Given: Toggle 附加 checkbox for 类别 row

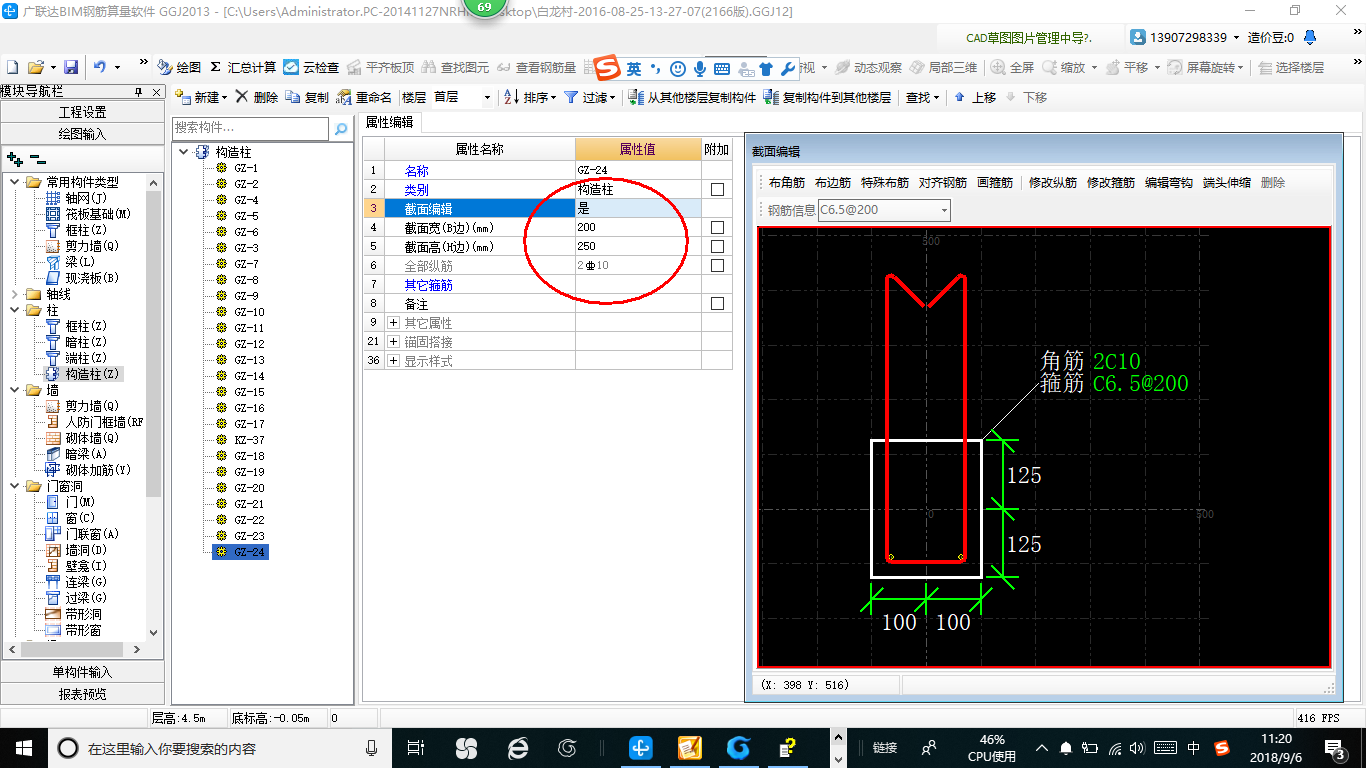Looking at the screenshot, I should 717,189.
